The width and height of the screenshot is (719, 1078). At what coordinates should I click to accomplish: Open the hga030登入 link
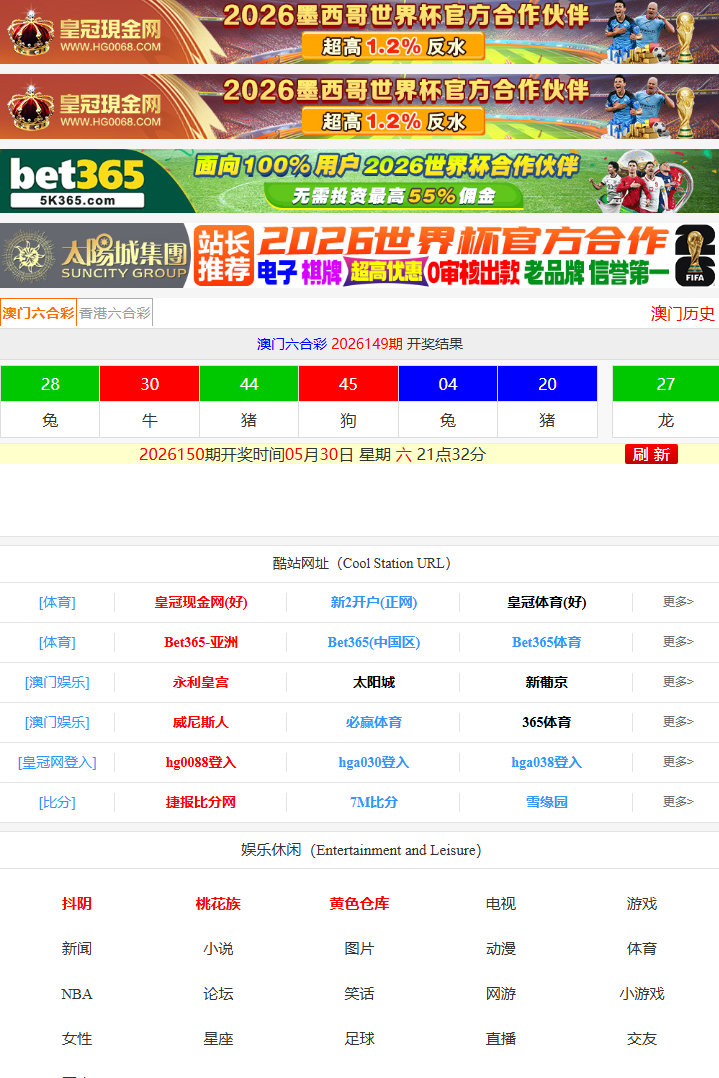pyautogui.click(x=373, y=762)
